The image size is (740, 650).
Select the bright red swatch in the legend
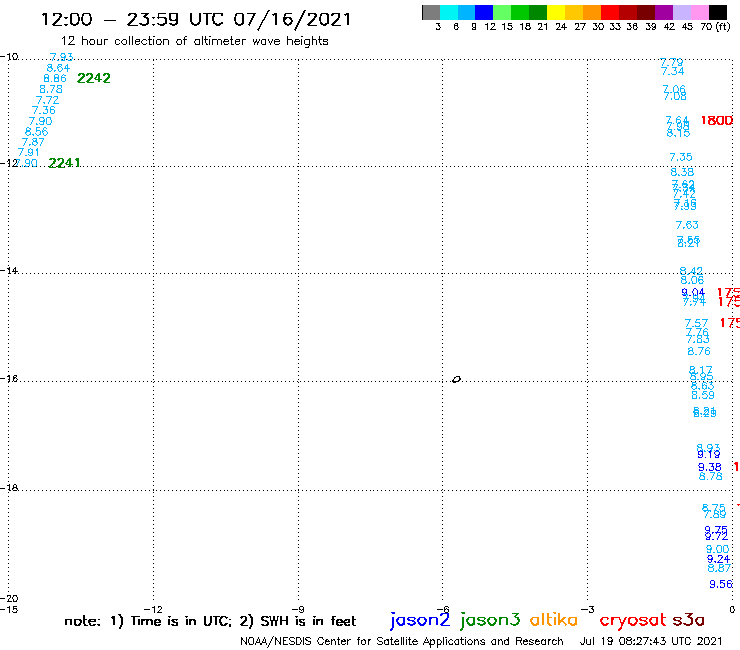tap(610, 12)
